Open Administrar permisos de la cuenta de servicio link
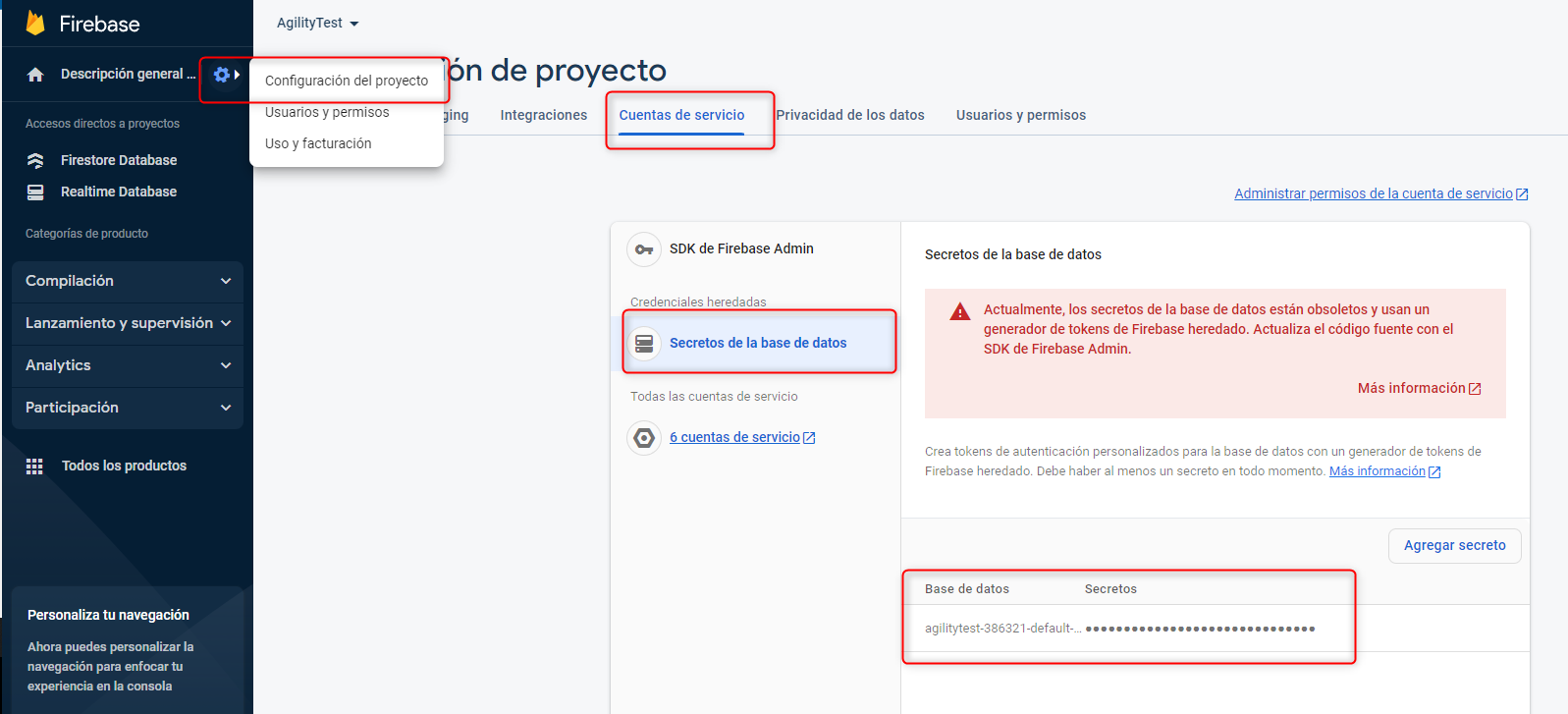 pos(1374,193)
